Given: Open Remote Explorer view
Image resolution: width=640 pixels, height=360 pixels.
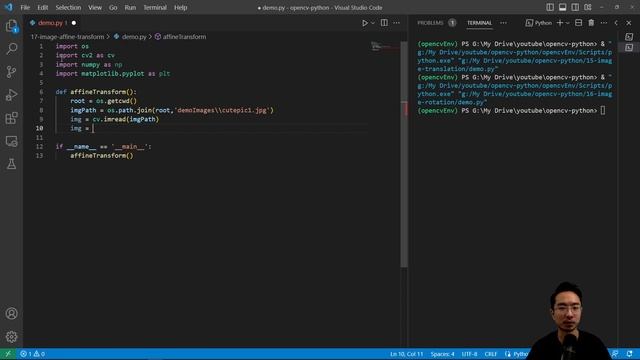Looking at the screenshot, I should pos(11,141).
